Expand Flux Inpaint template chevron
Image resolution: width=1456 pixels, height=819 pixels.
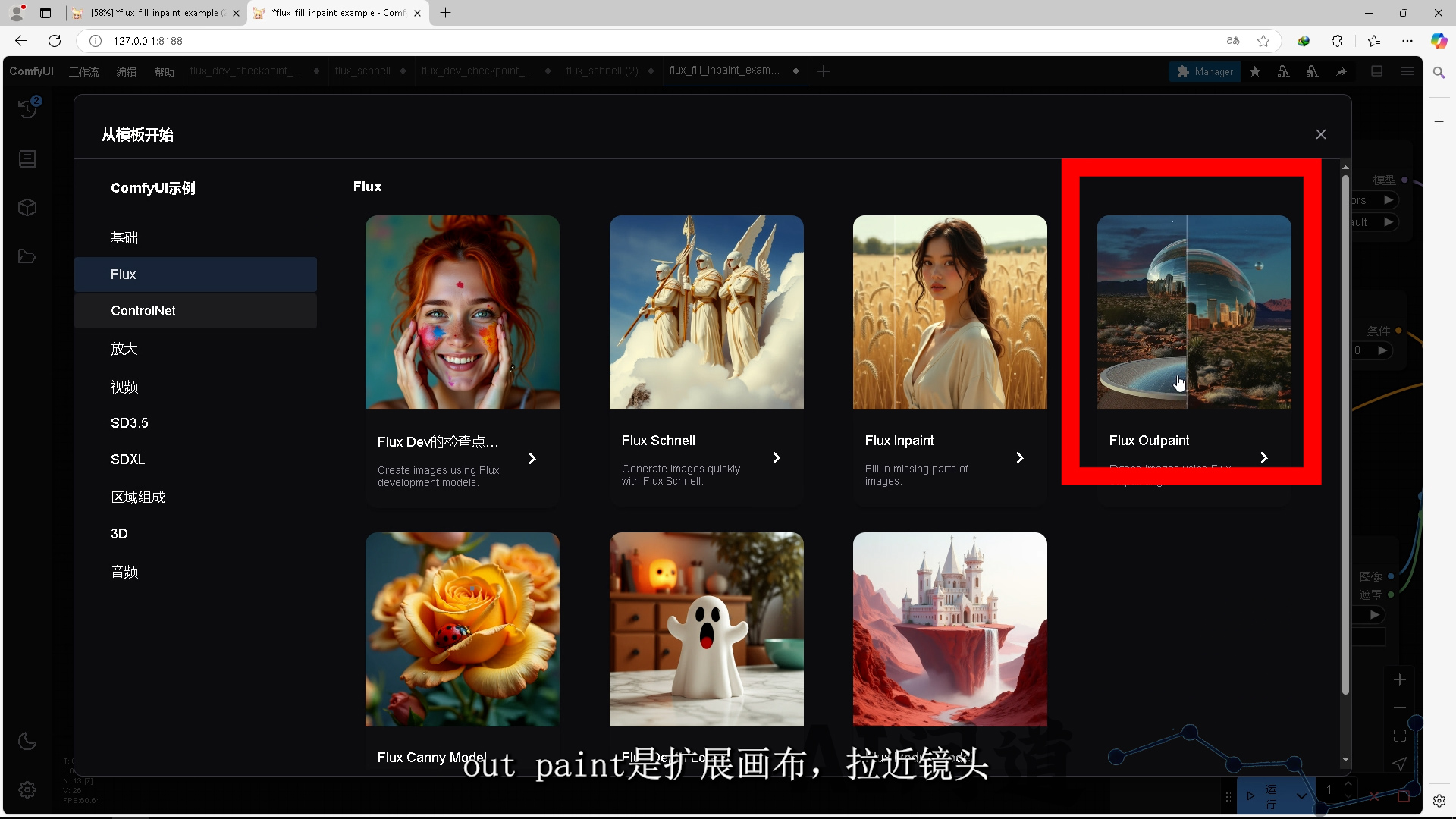[1019, 458]
